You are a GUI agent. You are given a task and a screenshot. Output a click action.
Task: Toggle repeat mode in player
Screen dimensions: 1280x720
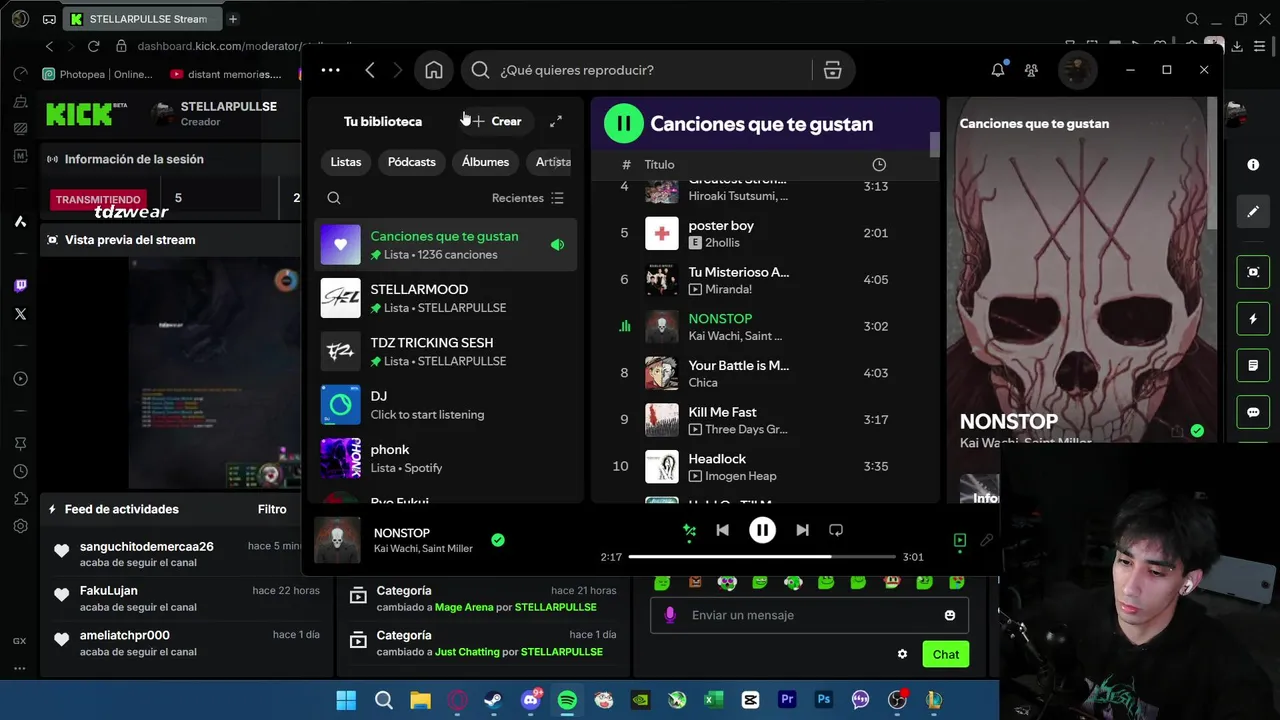(x=836, y=530)
